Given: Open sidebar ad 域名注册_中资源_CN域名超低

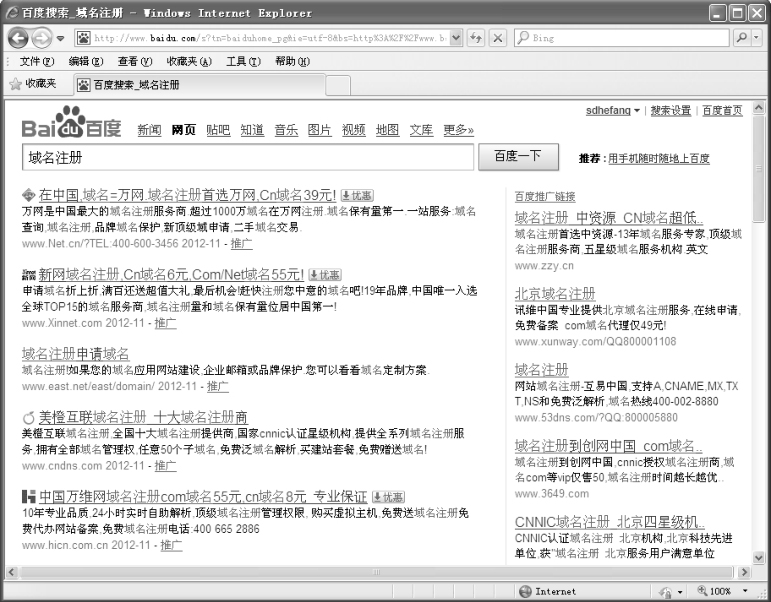Looking at the screenshot, I should click(609, 218).
